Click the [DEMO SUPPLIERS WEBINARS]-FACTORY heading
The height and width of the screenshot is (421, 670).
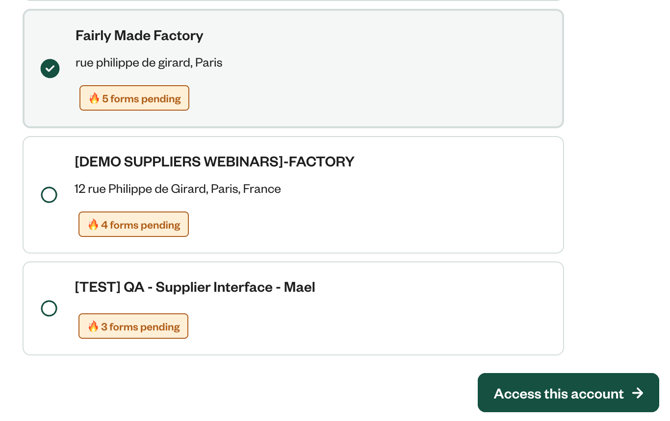pos(214,162)
